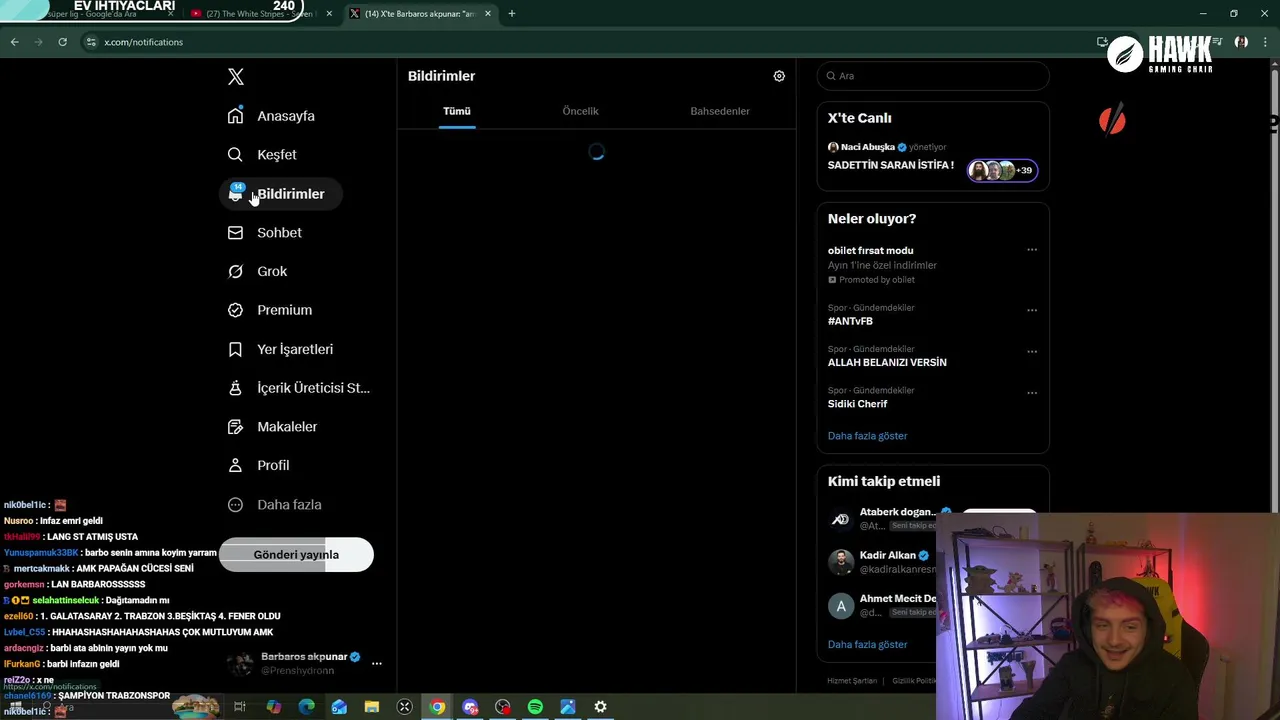Close The White Stripes YouTube tab
Screen dimensions: 1280x720
click(329, 14)
